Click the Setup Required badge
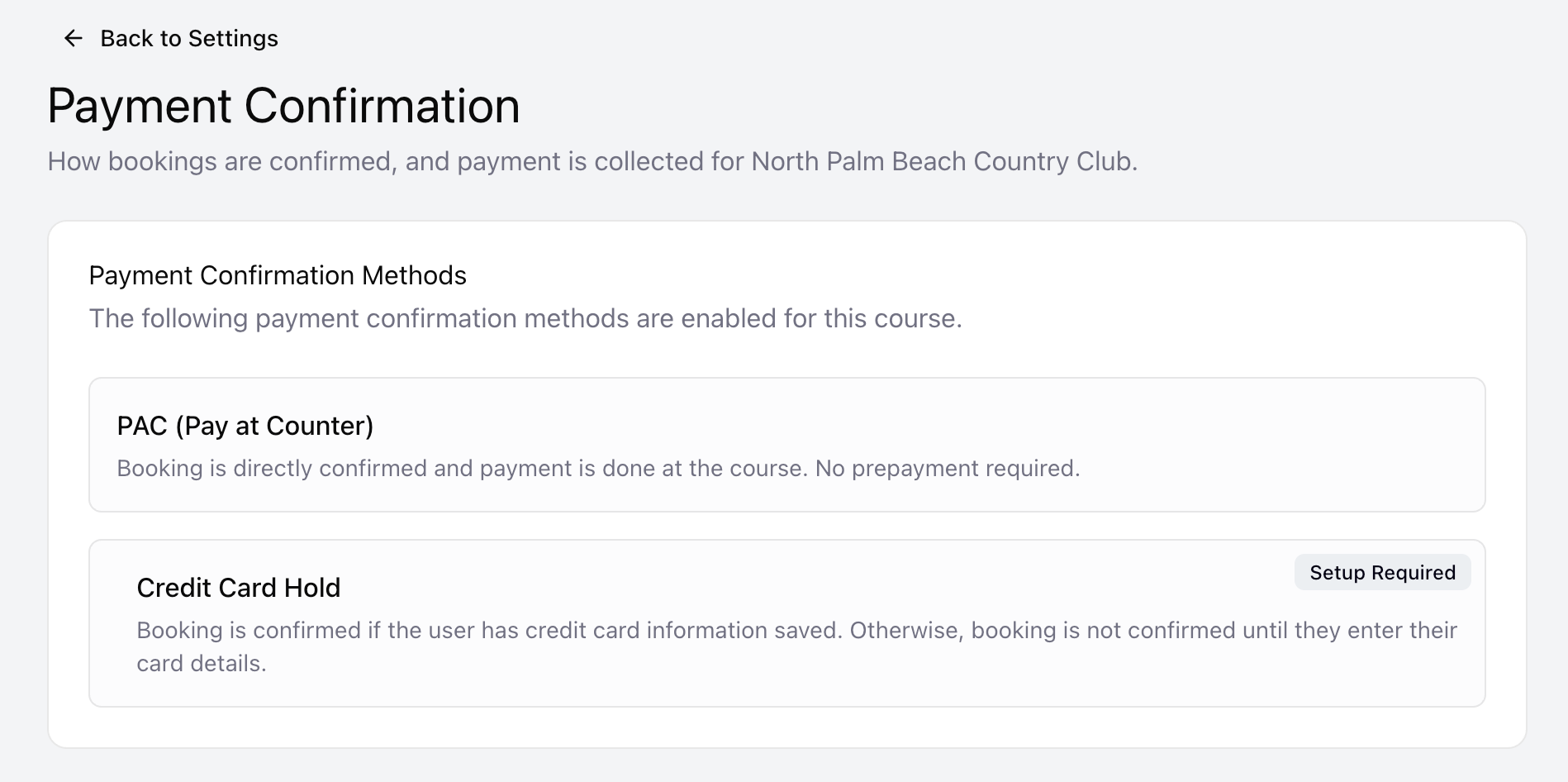 click(1382, 572)
